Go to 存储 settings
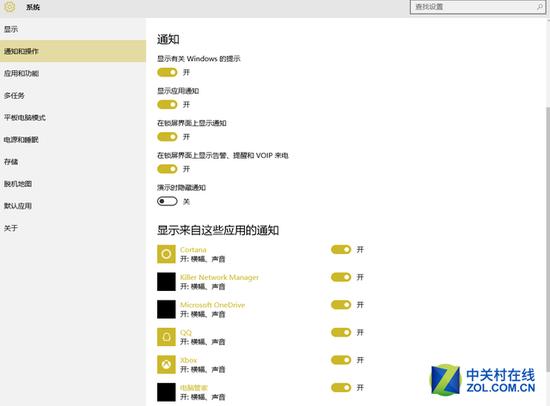This screenshot has height=406, width=550. [73, 162]
